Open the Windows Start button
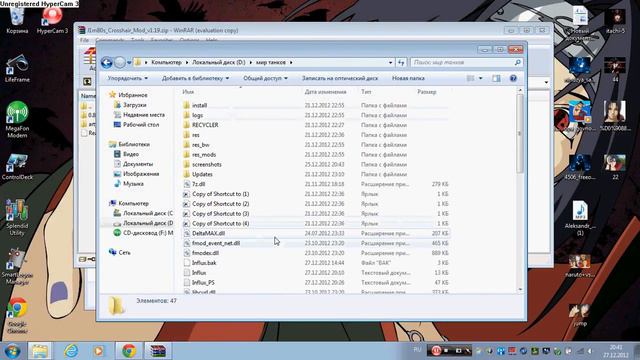 point(12,351)
